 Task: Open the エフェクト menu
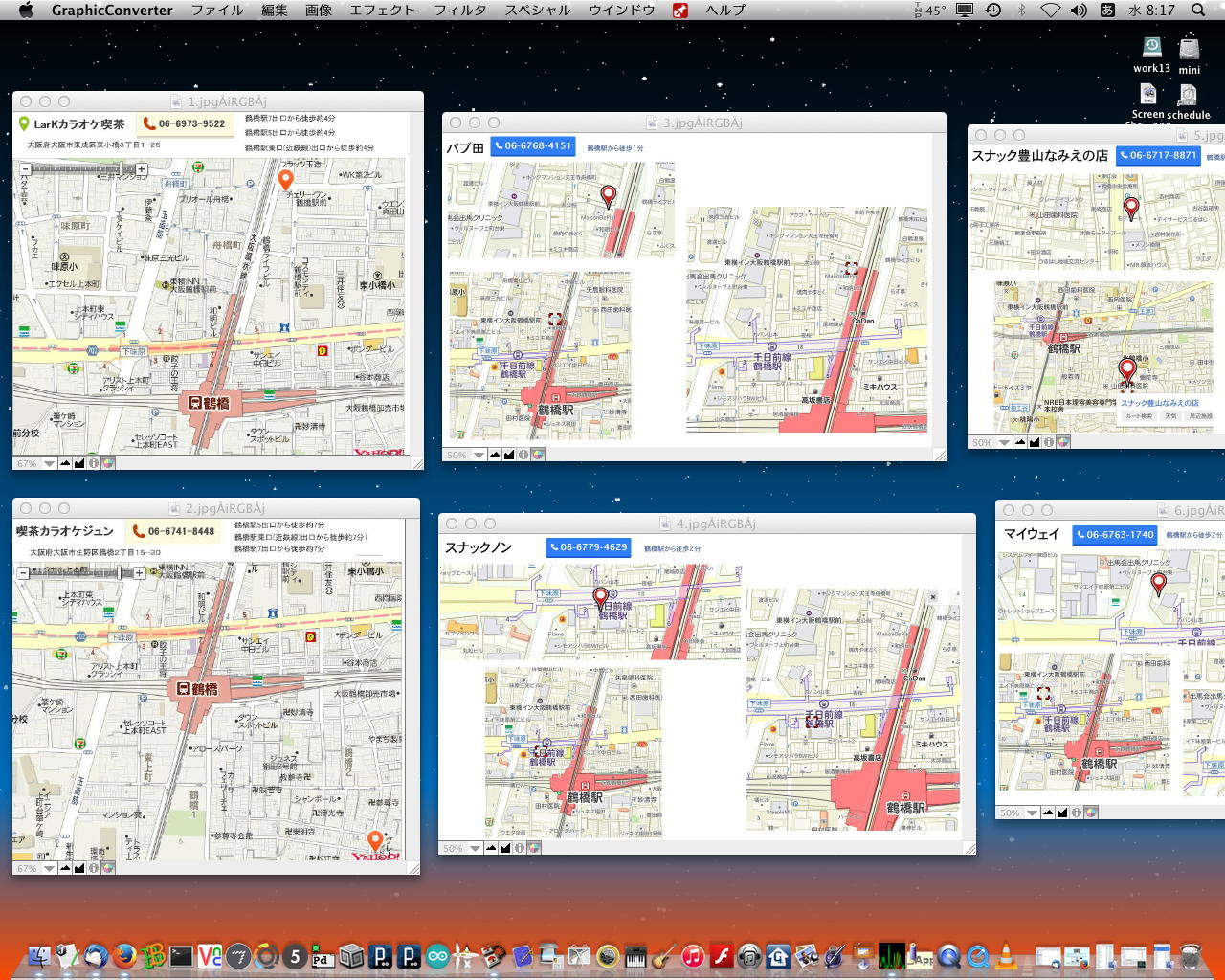pyautogui.click(x=383, y=10)
